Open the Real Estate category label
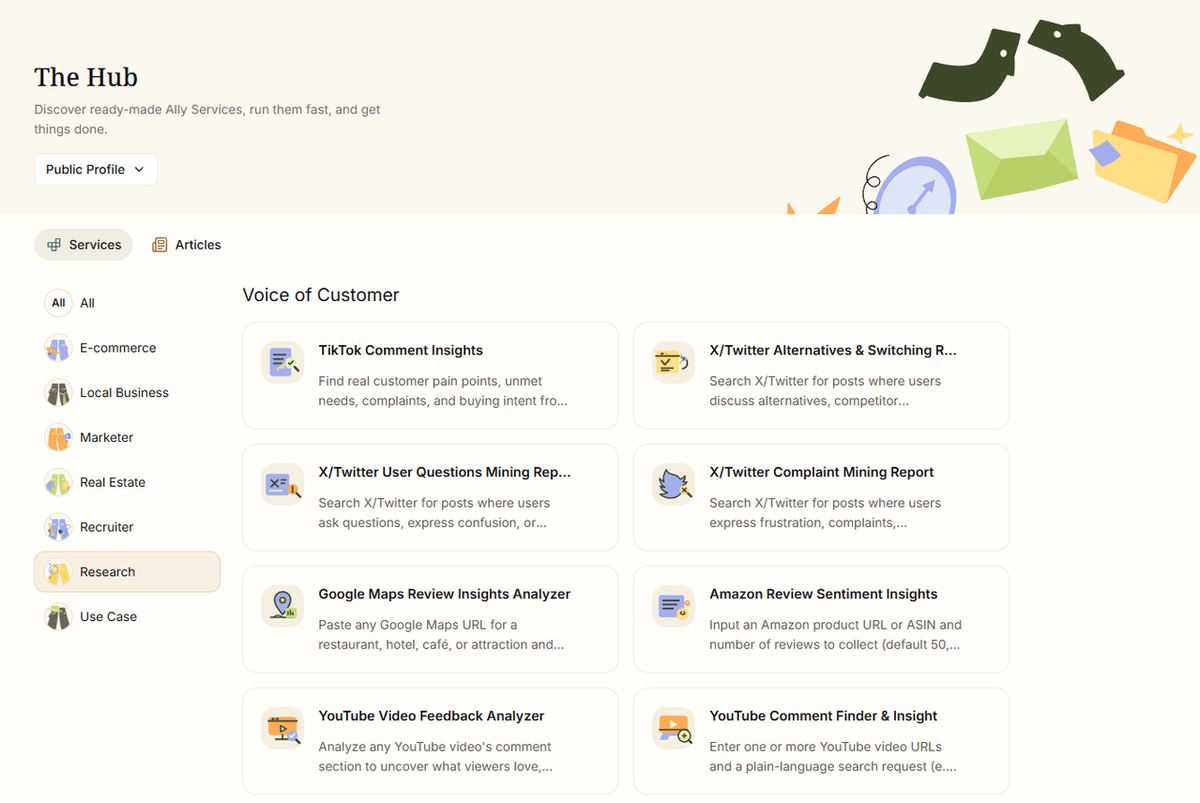 [x=113, y=482]
